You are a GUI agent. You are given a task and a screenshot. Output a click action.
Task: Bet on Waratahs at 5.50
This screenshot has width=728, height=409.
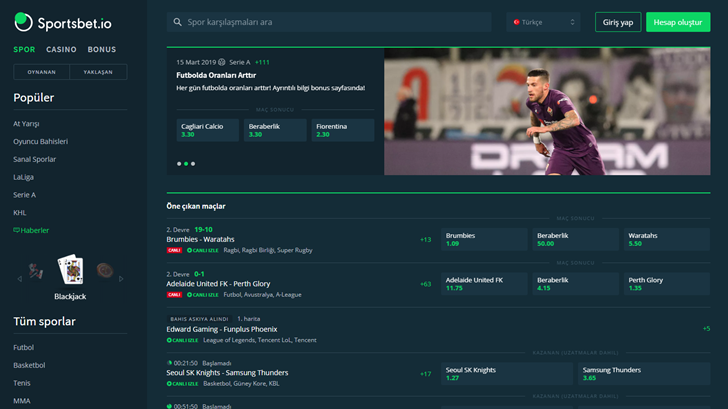point(667,239)
